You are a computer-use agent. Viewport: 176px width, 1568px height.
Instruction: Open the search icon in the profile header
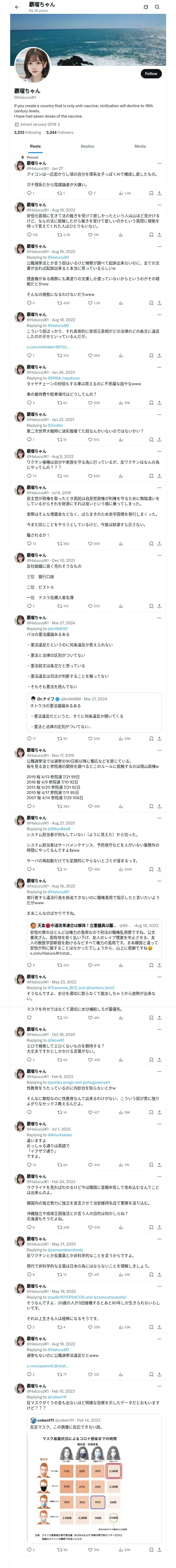point(157,7)
